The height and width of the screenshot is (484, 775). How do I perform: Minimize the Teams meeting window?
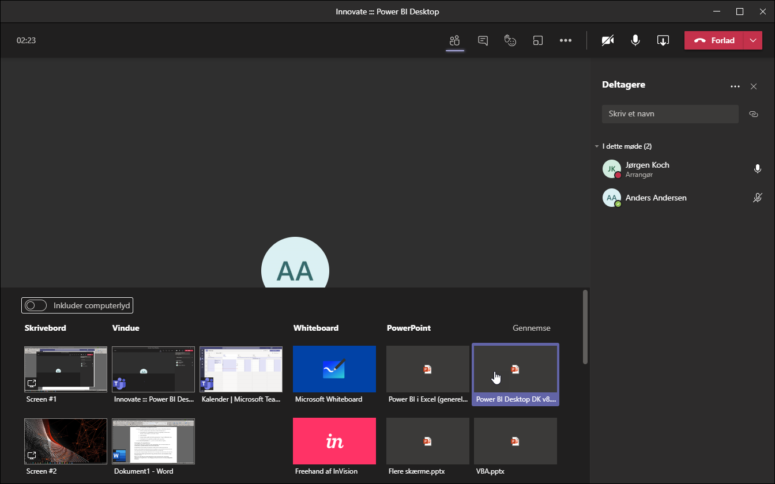(717, 11)
